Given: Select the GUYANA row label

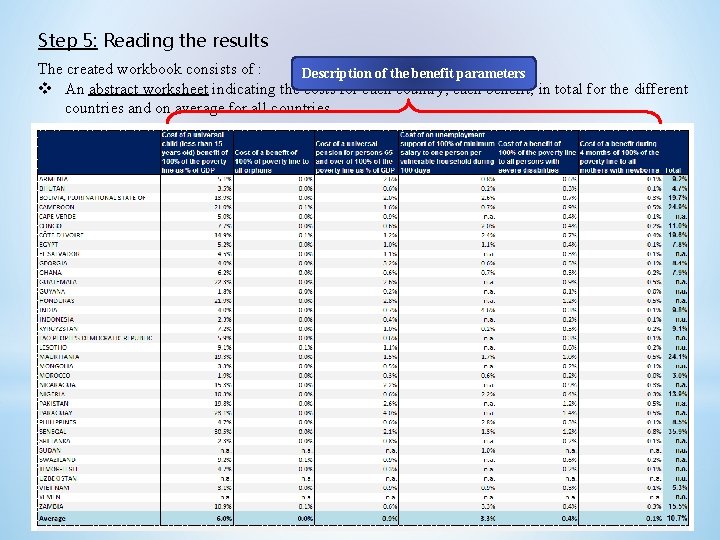Looking at the screenshot, I should (x=52, y=291).
